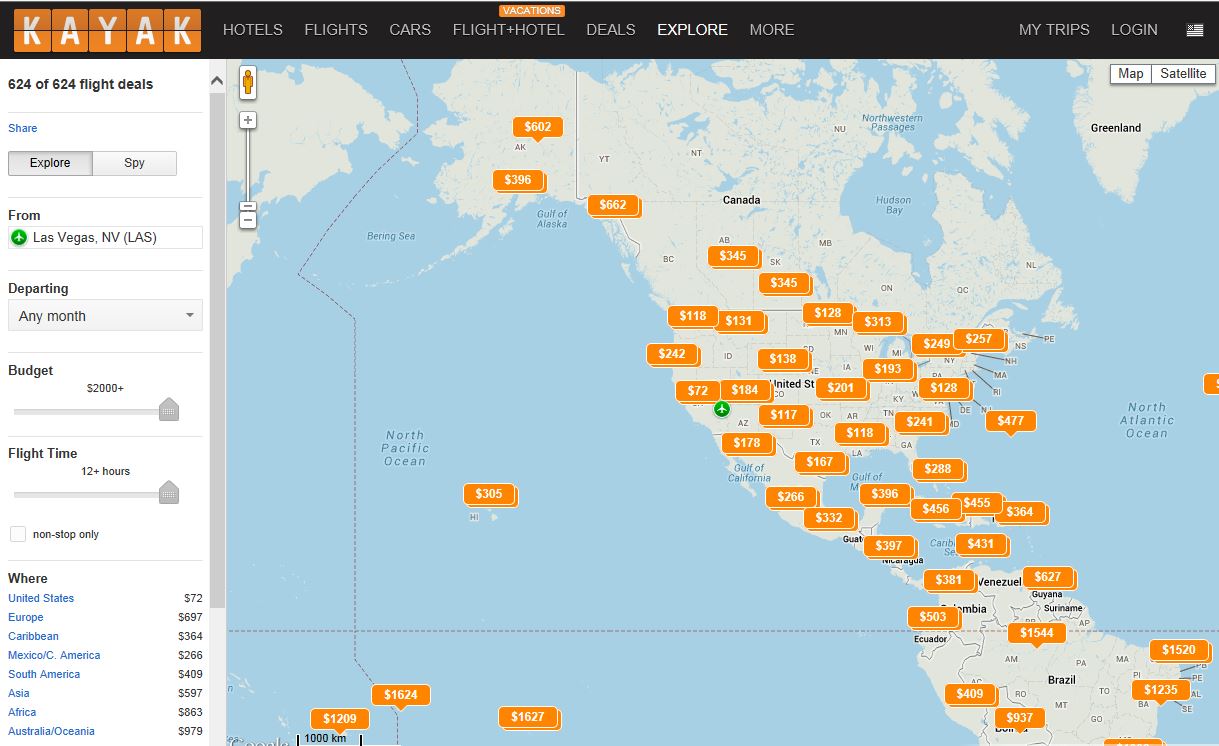Select the $937 flight deal marker
The image size is (1219, 746).
point(1020,718)
